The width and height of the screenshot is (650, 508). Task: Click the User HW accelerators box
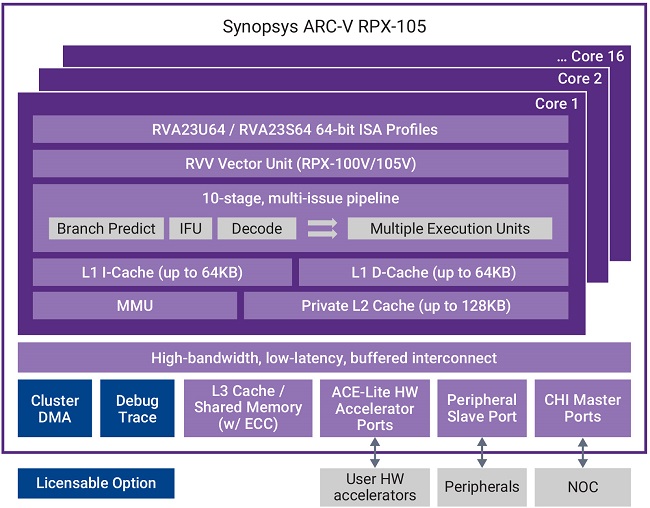[375, 487]
